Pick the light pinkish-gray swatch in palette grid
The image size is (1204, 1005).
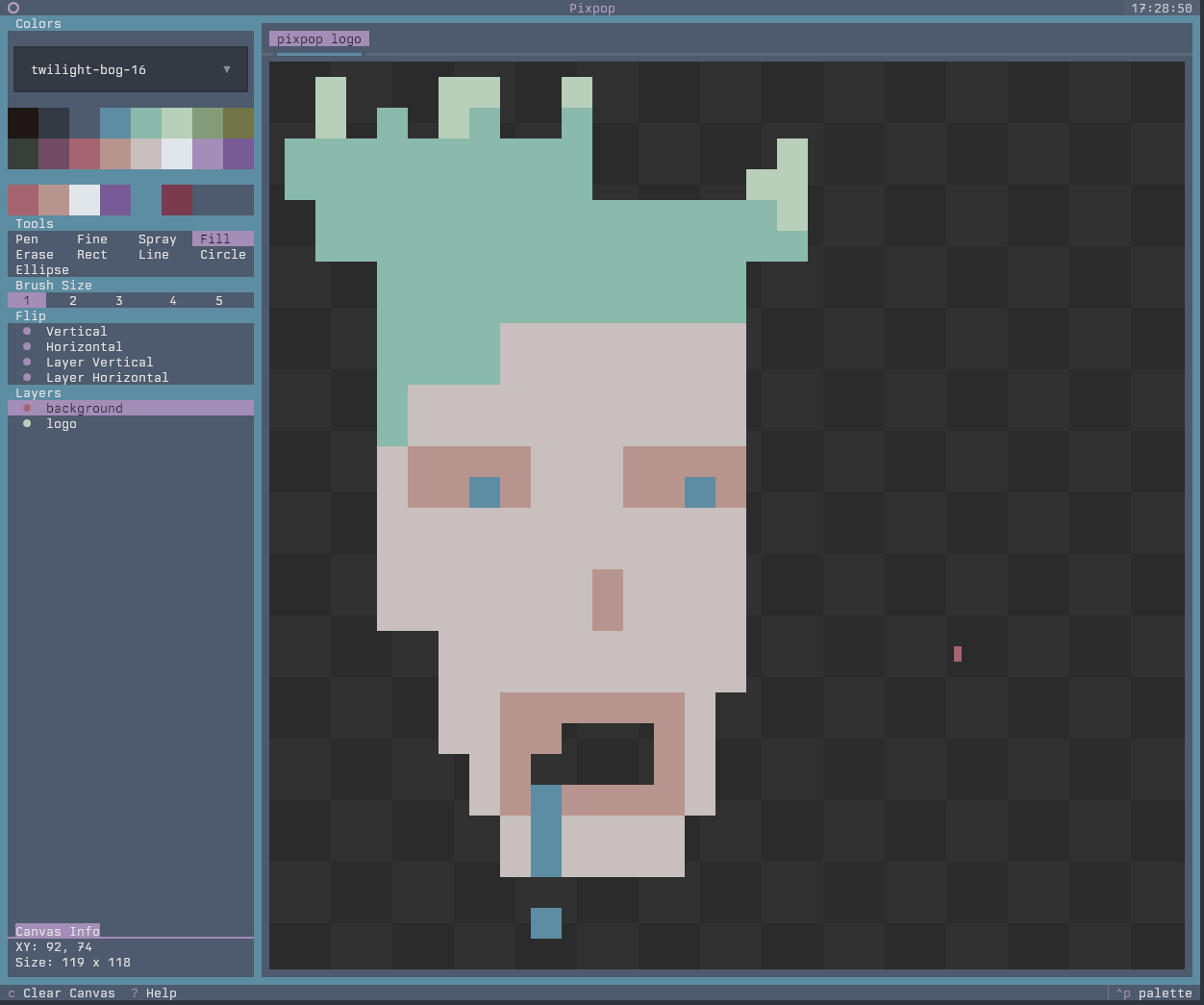pyautogui.click(x=146, y=154)
